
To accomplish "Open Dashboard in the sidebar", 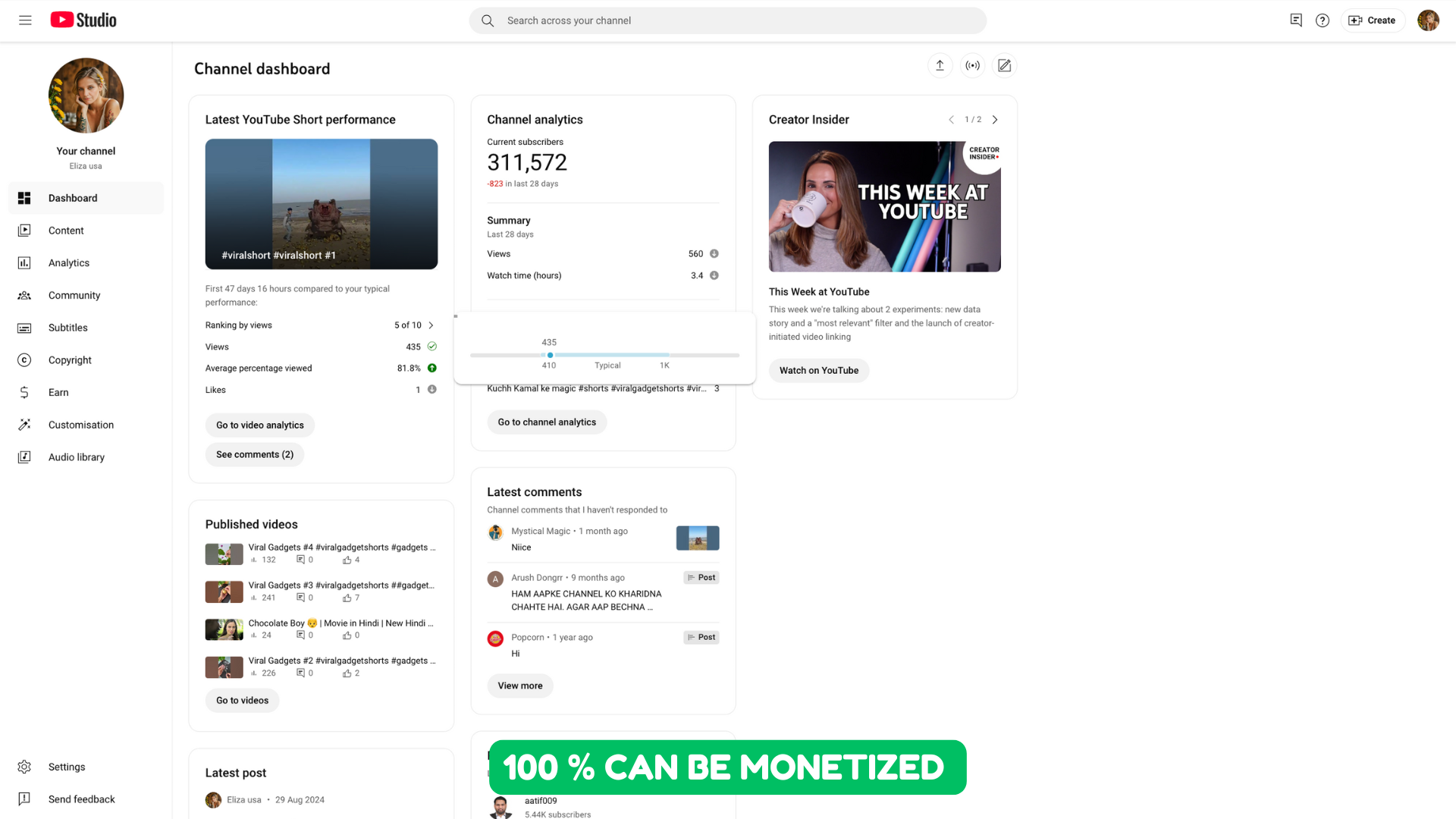I will [x=86, y=198].
